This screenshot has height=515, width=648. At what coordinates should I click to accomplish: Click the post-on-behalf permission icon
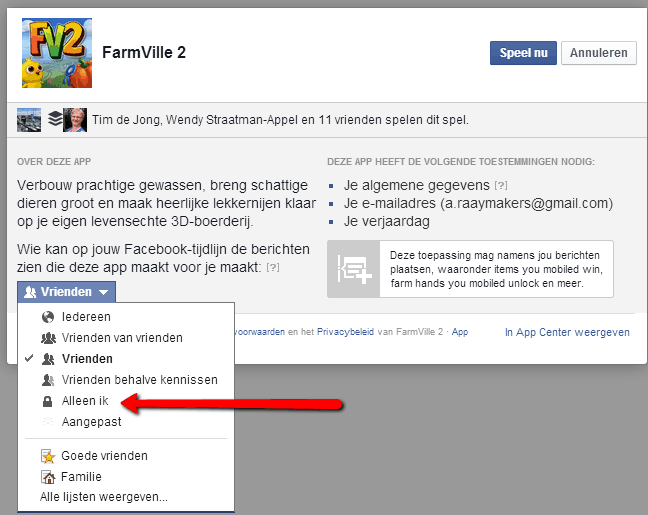tap(354, 269)
